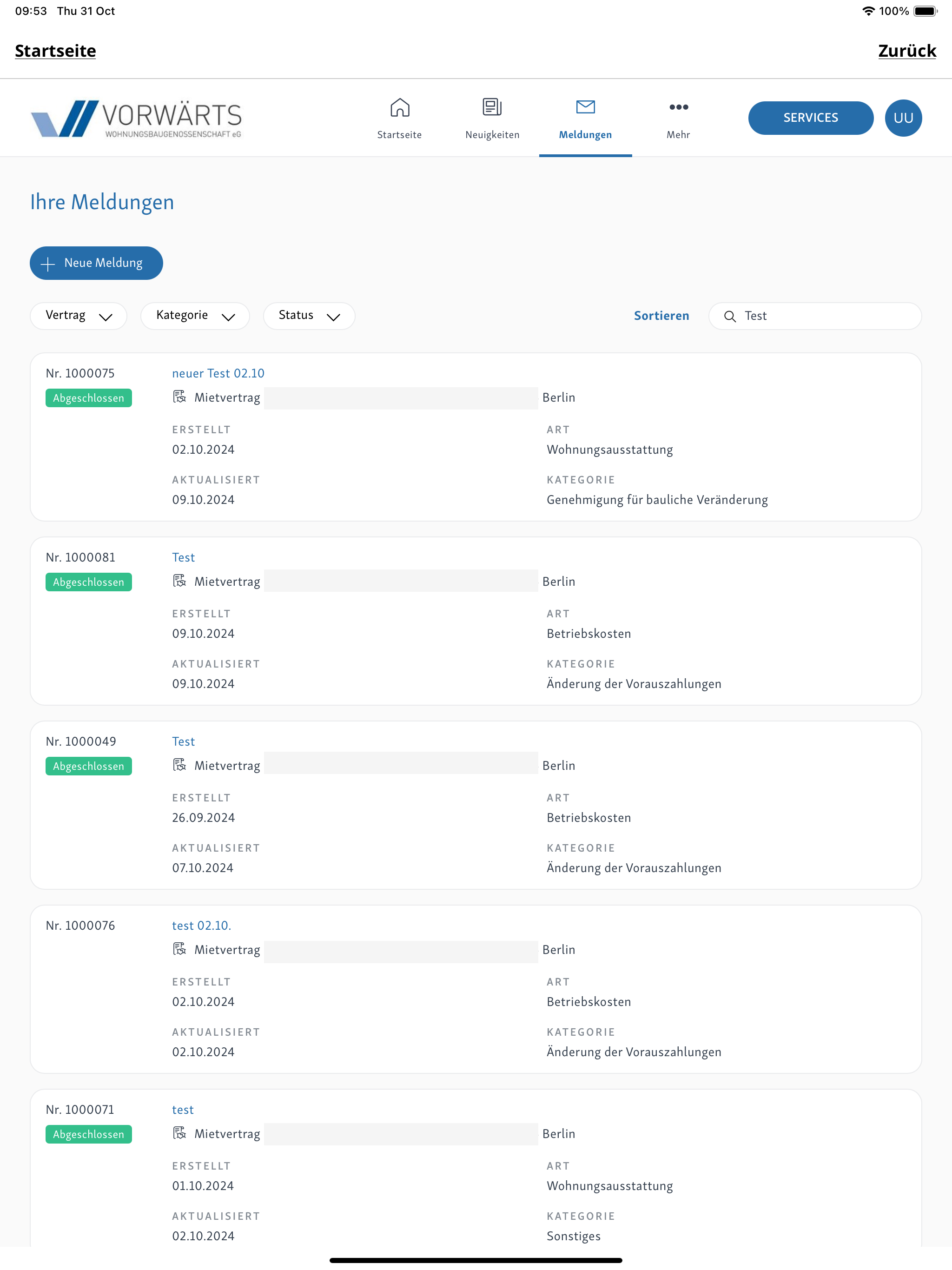Go back using the Zurück link
Image resolution: width=952 pixels, height=1270 pixels.
(x=906, y=51)
